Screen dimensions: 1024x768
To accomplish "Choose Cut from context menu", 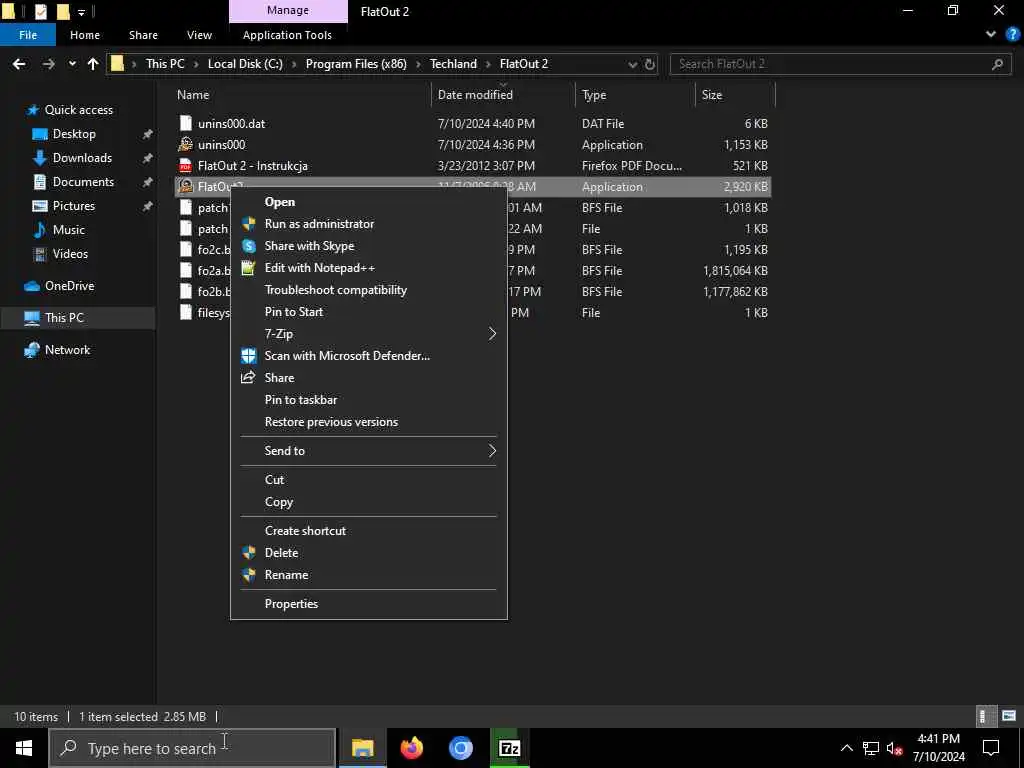I will pos(368,479).
